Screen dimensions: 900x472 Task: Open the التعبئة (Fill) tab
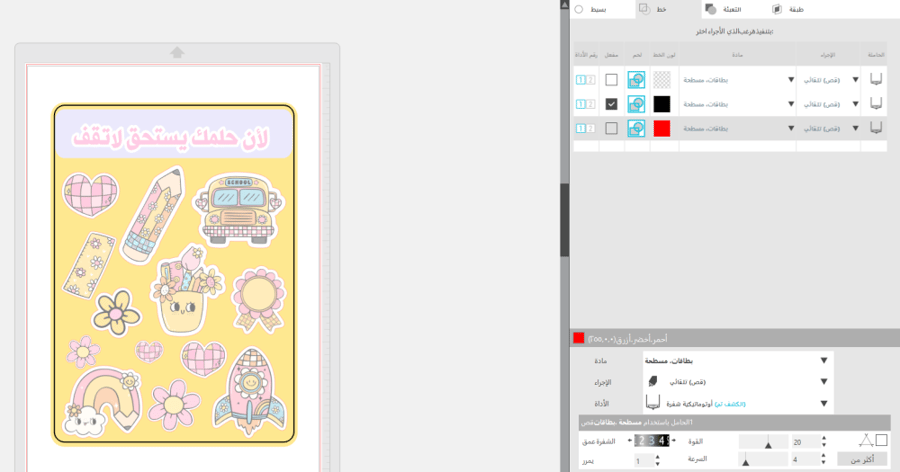click(731, 9)
